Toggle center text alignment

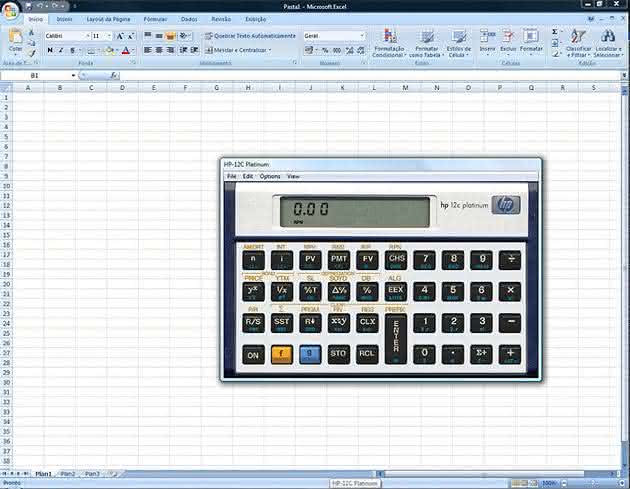click(159, 50)
